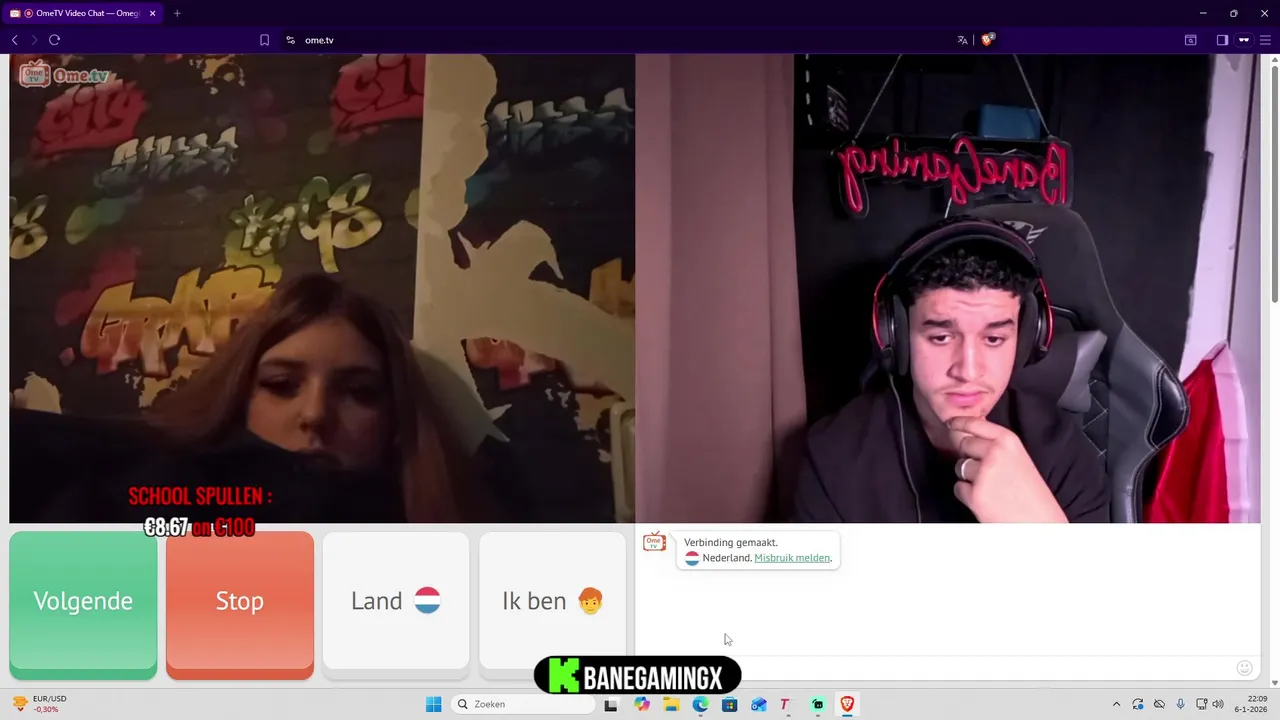The image size is (1280, 720).
Task: Switch to Brave browser on taskbar
Action: (x=847, y=704)
